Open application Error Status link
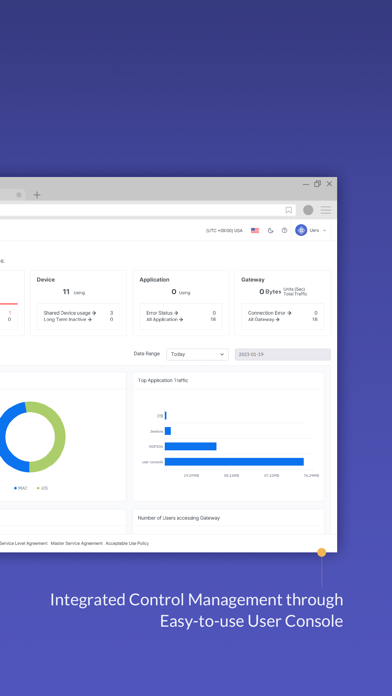This screenshot has width=392, height=696. [162, 313]
